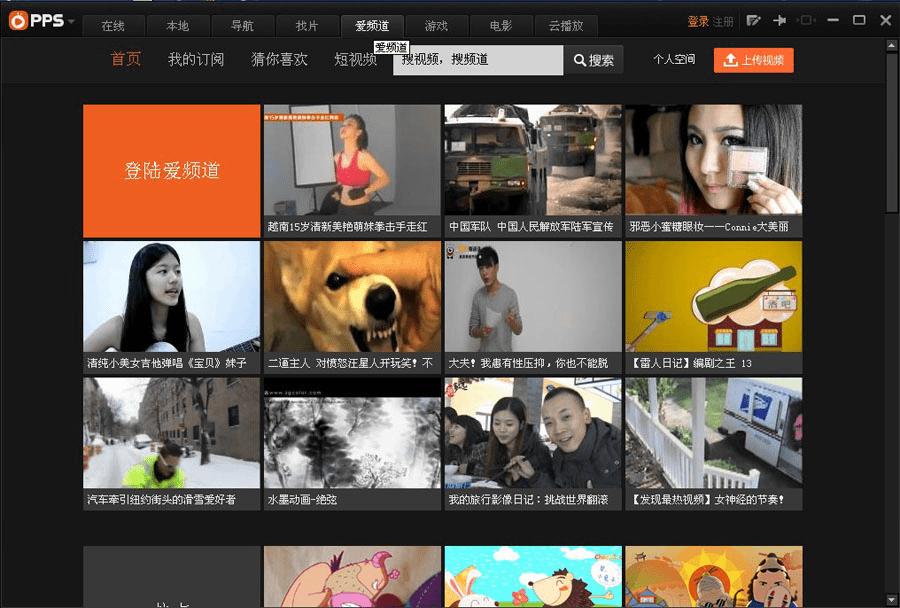This screenshot has height=608, width=900.
Task: Click the scrollbar up arrow
Action: [891, 45]
